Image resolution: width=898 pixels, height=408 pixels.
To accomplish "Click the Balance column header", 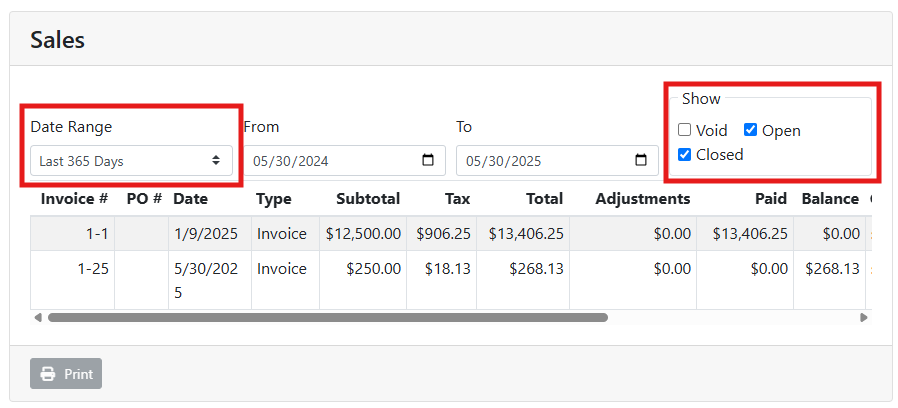I will tap(830, 199).
